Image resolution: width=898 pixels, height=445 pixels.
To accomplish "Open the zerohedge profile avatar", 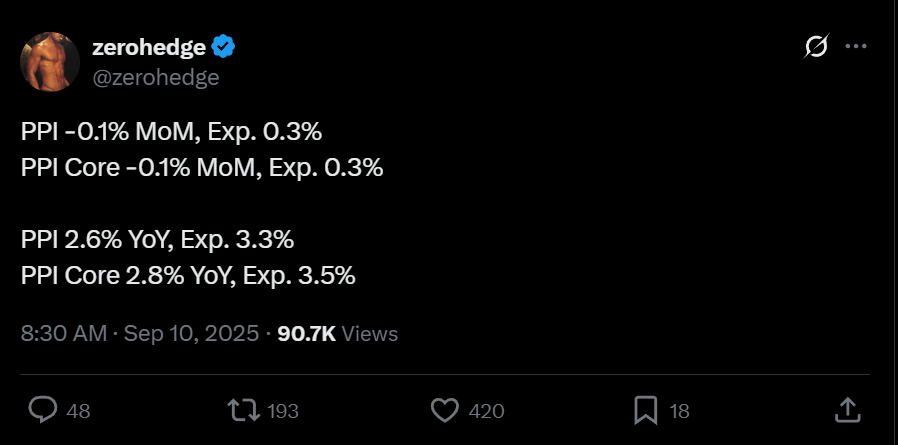I will coord(51,64).
